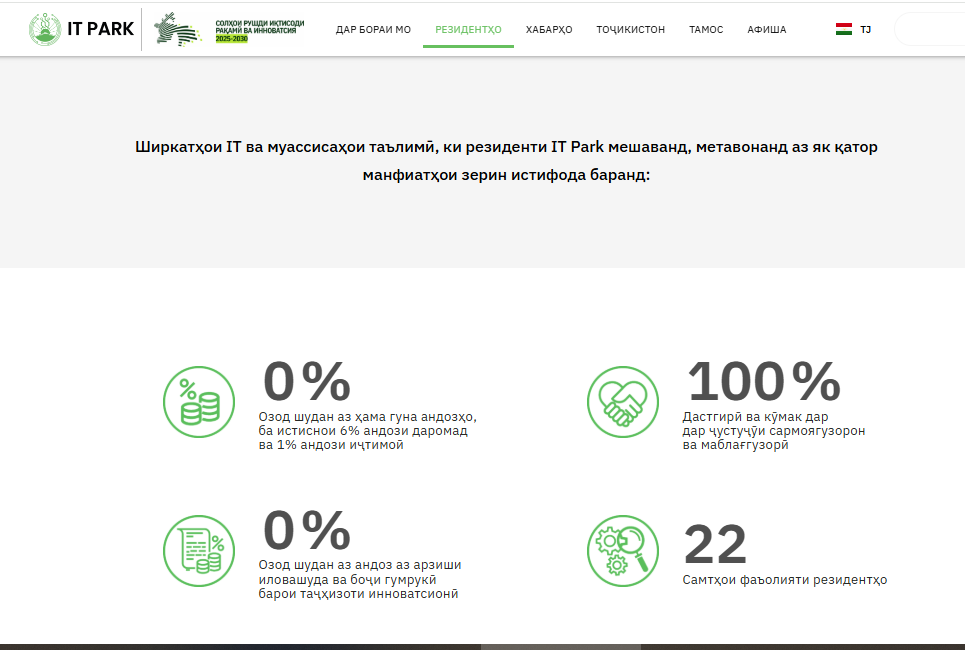Click the handshake heart icon
The width and height of the screenshot is (965, 650).
click(622, 402)
